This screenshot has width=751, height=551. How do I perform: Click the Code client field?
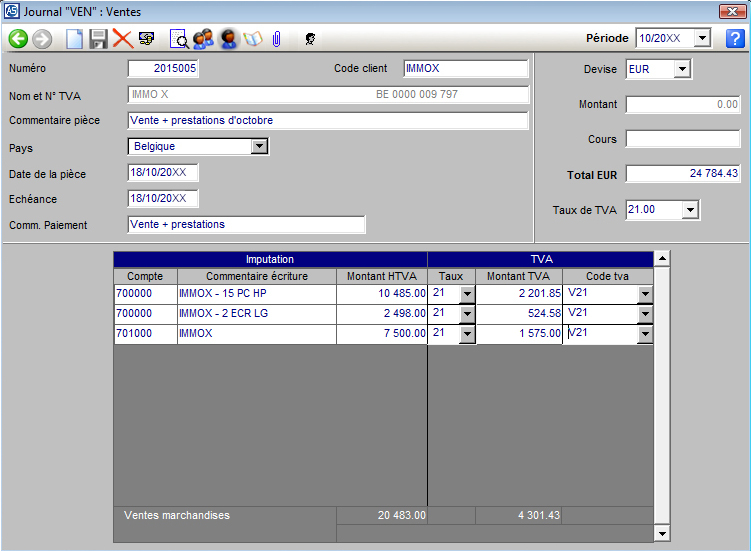coord(465,69)
